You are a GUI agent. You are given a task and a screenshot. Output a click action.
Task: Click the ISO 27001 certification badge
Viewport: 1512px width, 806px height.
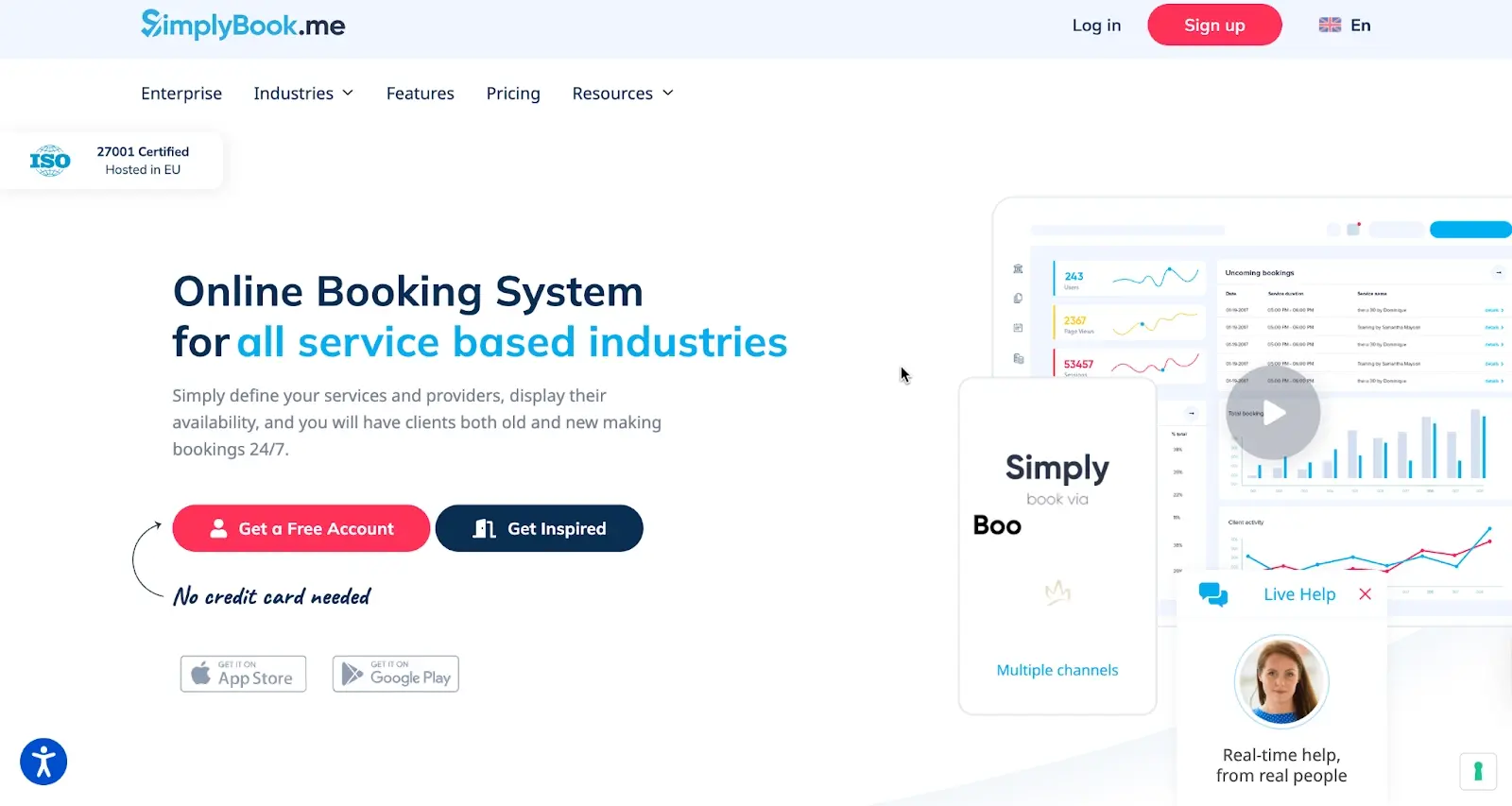(111, 161)
